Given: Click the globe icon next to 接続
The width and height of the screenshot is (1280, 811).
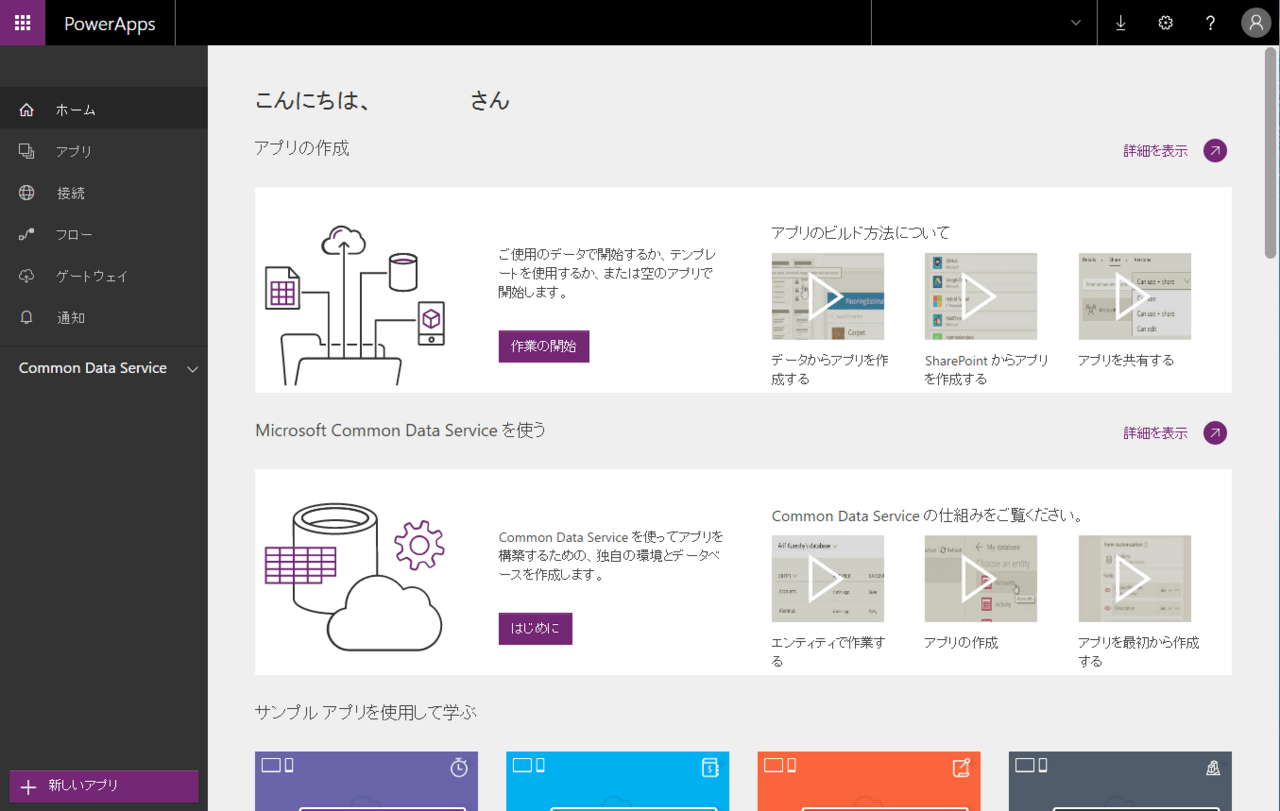Looking at the screenshot, I should point(27,193).
